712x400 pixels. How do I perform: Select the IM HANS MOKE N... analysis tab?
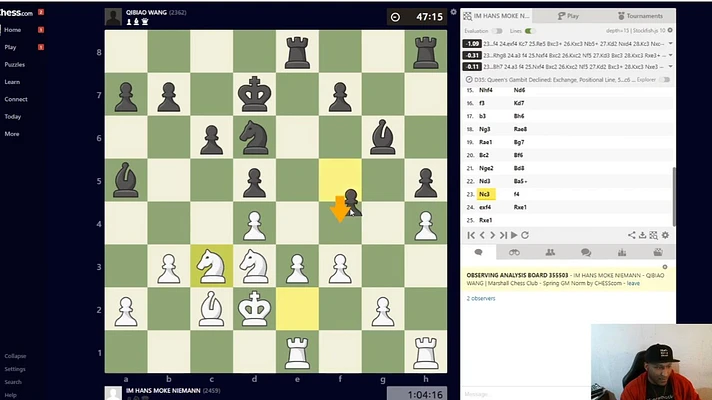tap(496, 16)
